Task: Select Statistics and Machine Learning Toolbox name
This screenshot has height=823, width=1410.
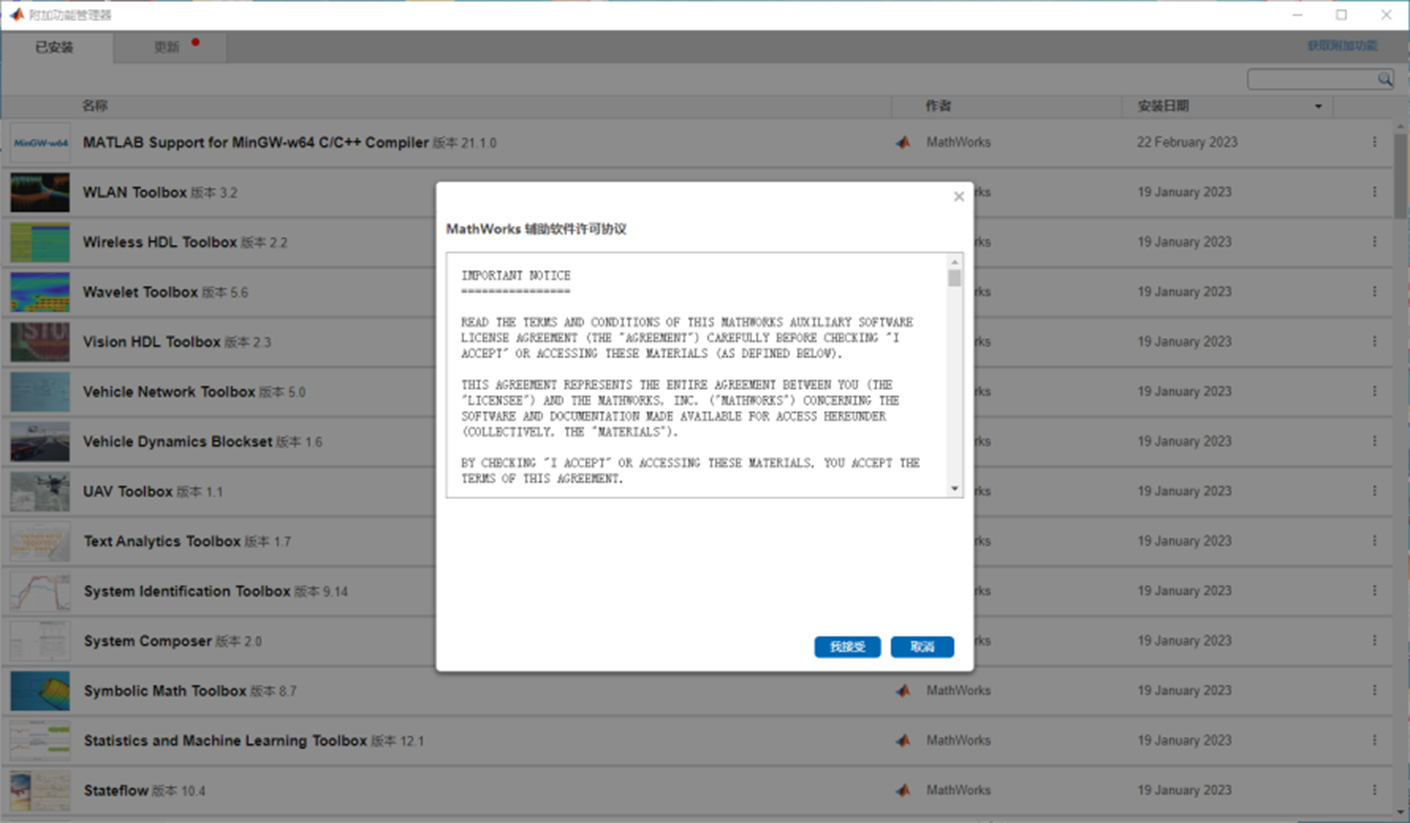Action: coord(225,741)
